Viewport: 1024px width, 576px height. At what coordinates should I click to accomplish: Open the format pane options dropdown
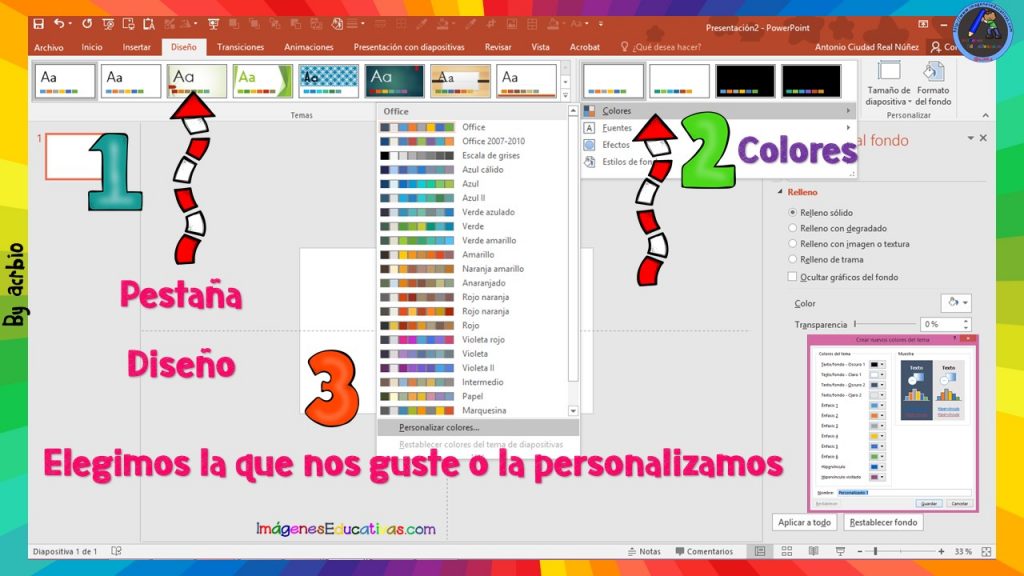click(x=970, y=138)
